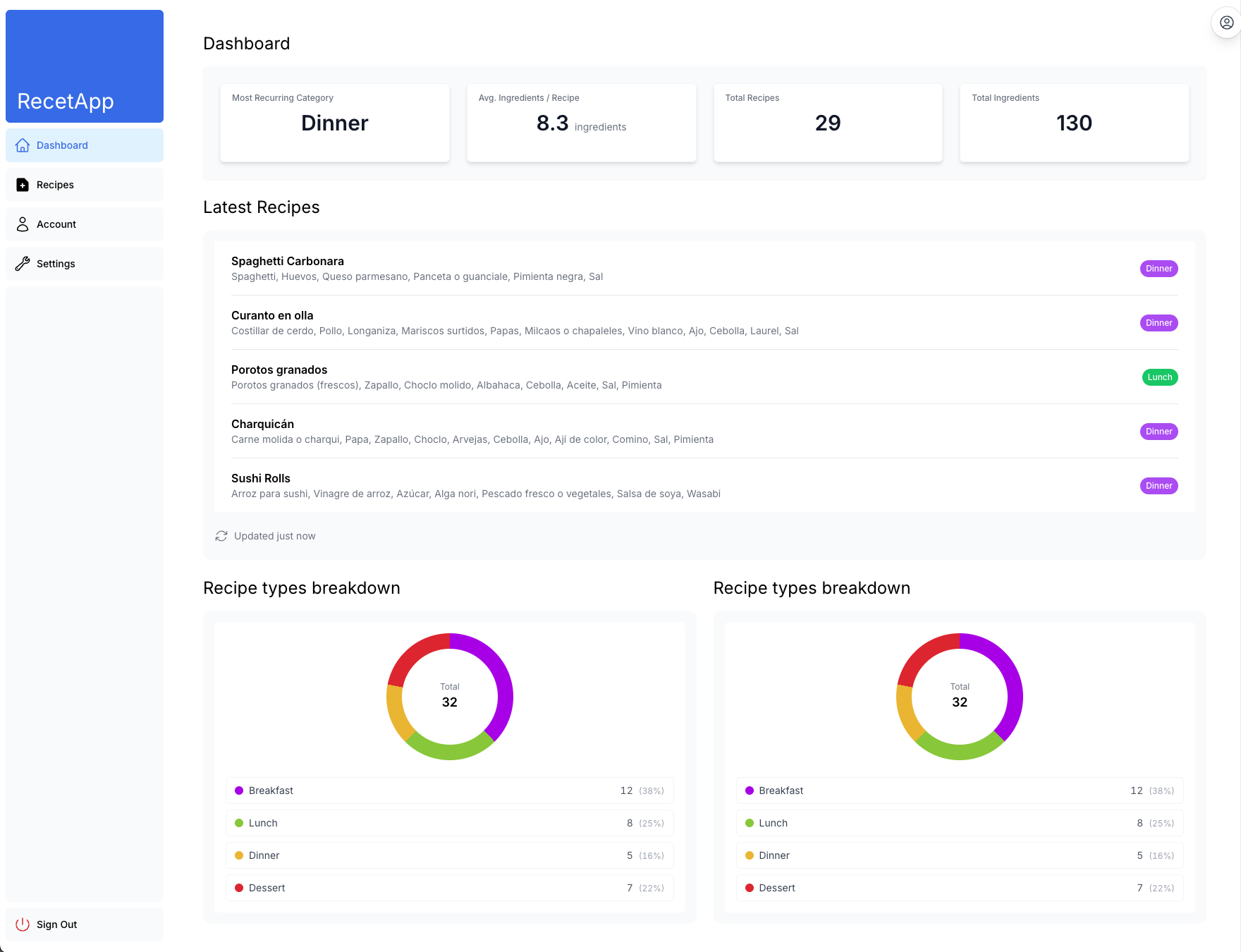Click the red Dessert legend dot in the right chart
Viewport: 1241px width, 952px height.
pyautogui.click(x=750, y=888)
